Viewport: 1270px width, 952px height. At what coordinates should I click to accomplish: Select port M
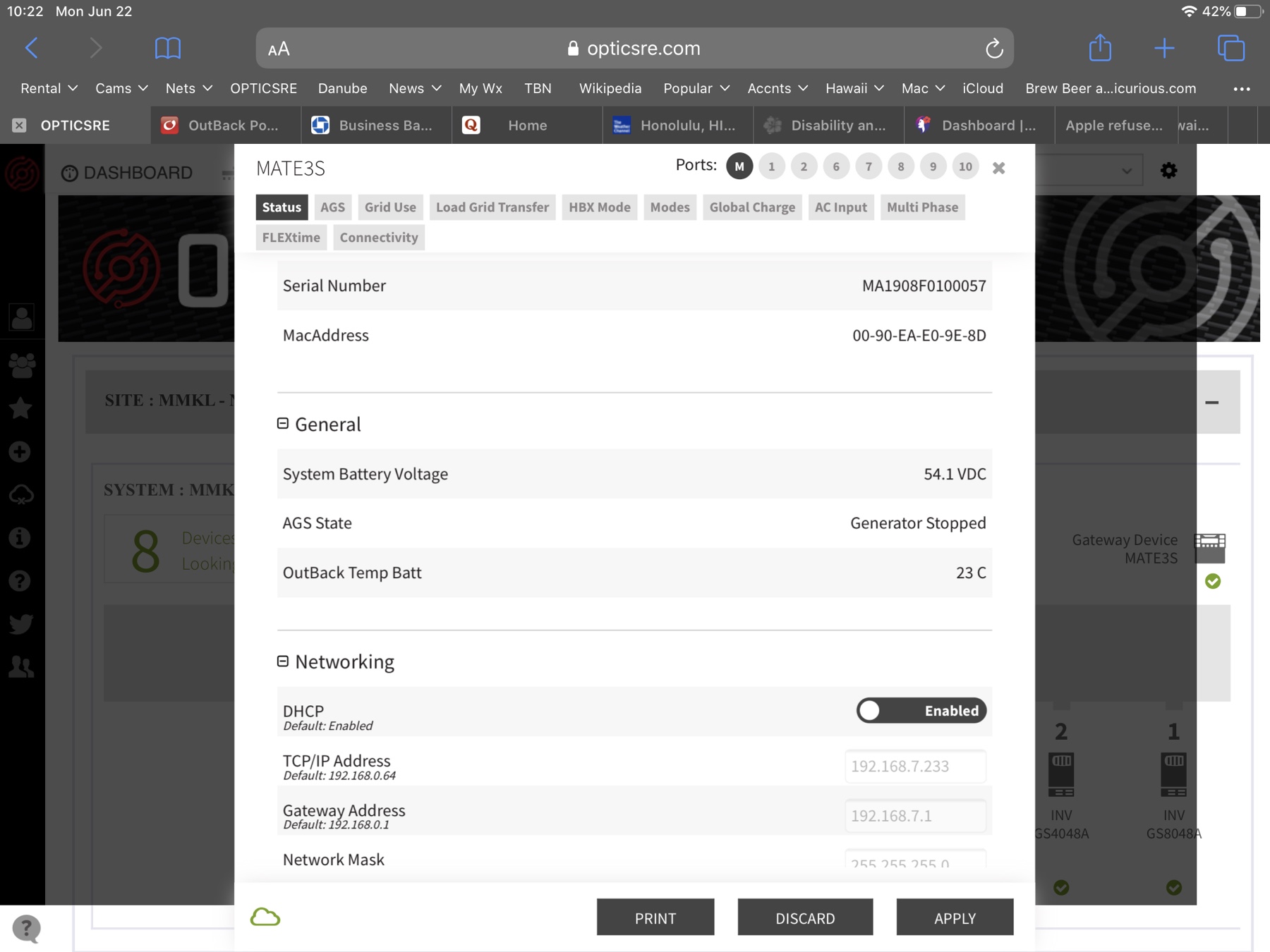[739, 166]
